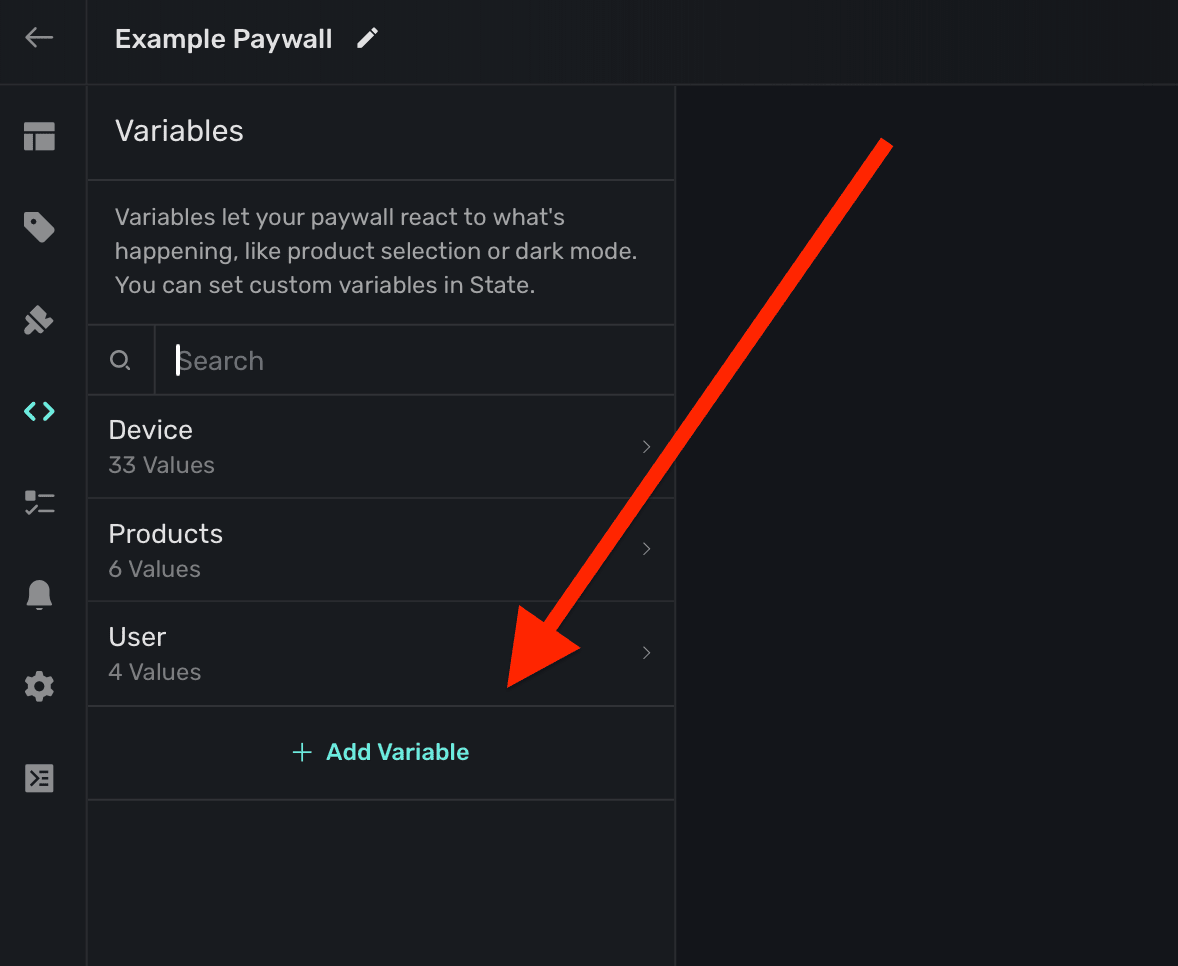Click the back arrow in top-left
The height and width of the screenshot is (966, 1178).
[x=39, y=38]
